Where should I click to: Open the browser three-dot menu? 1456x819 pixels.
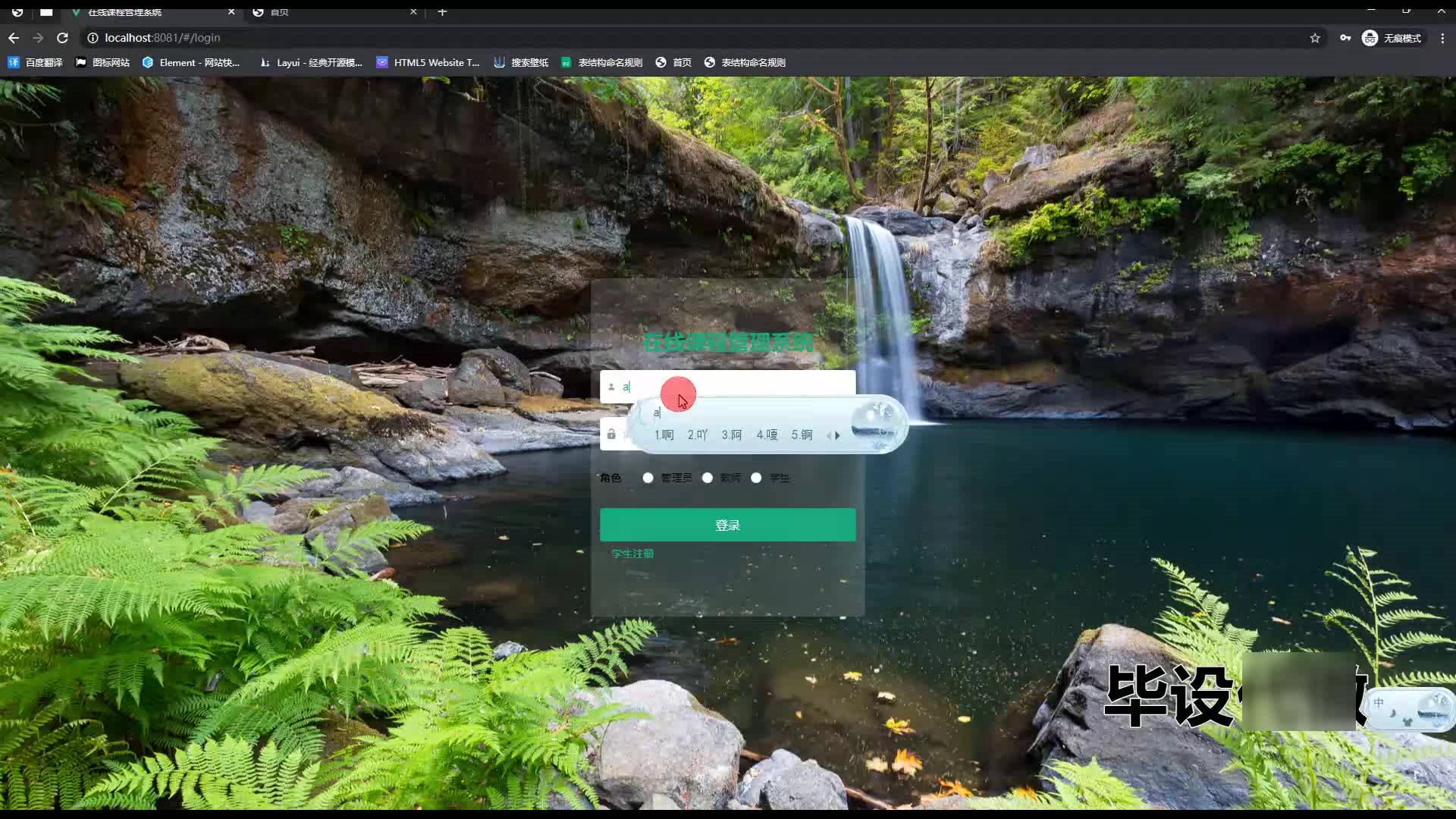(1442, 38)
